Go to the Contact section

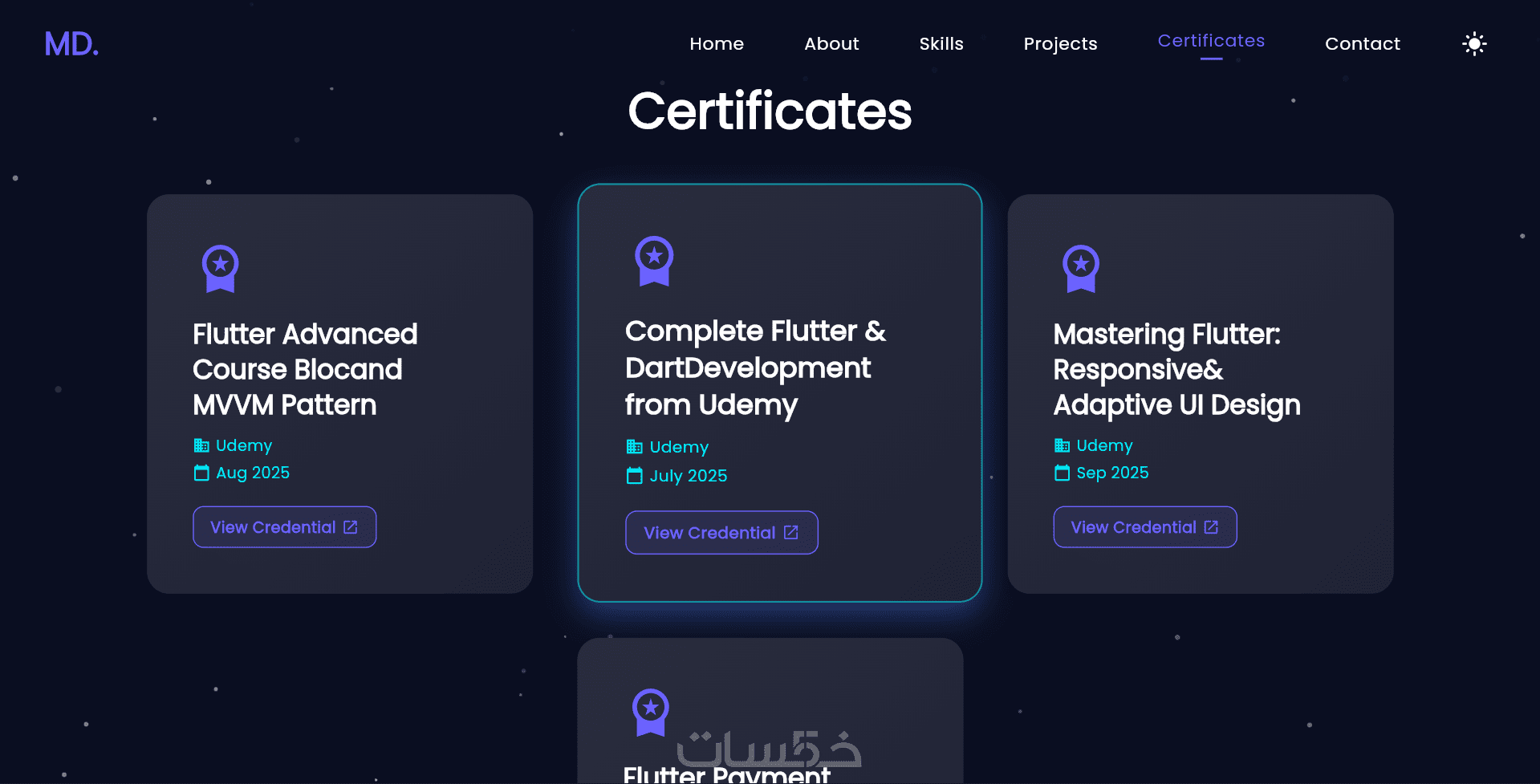[1362, 44]
